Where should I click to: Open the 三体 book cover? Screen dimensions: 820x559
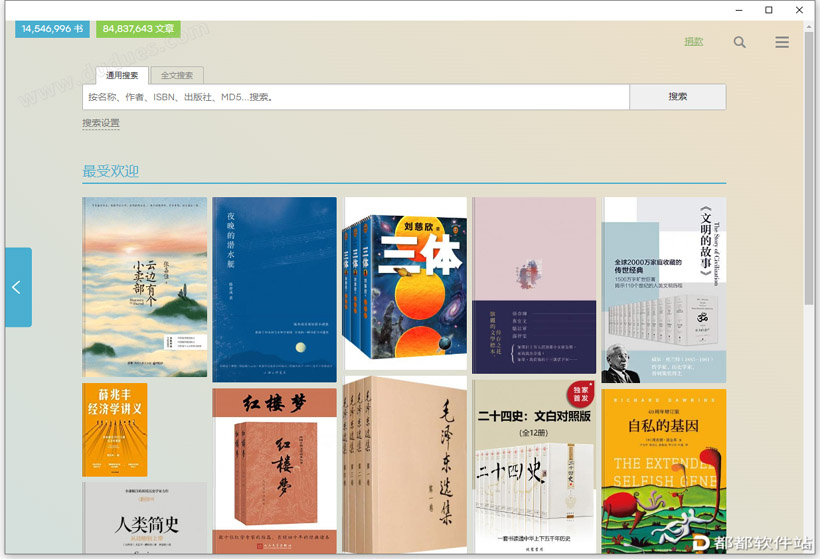tap(406, 283)
